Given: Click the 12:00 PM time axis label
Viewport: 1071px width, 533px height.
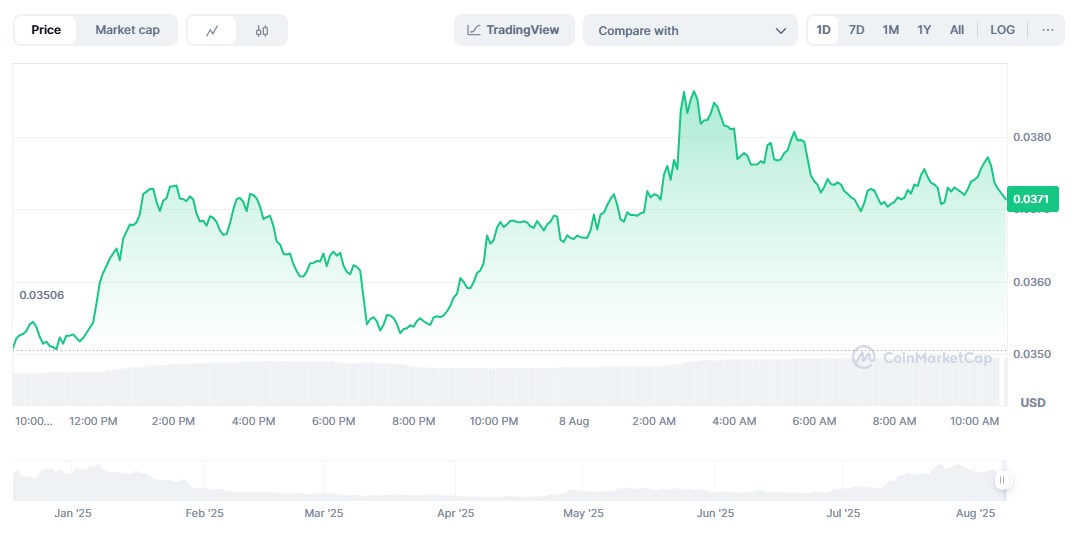Looking at the screenshot, I should (x=94, y=422).
